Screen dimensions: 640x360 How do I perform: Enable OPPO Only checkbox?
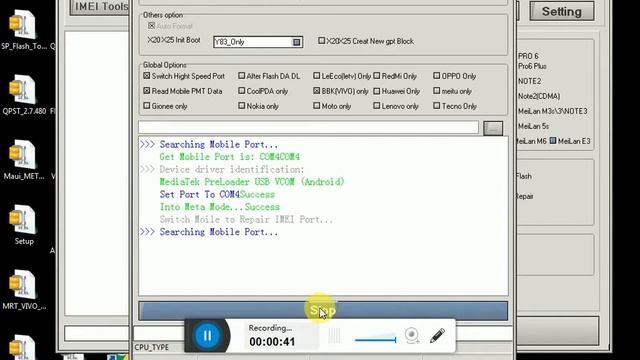point(437,76)
